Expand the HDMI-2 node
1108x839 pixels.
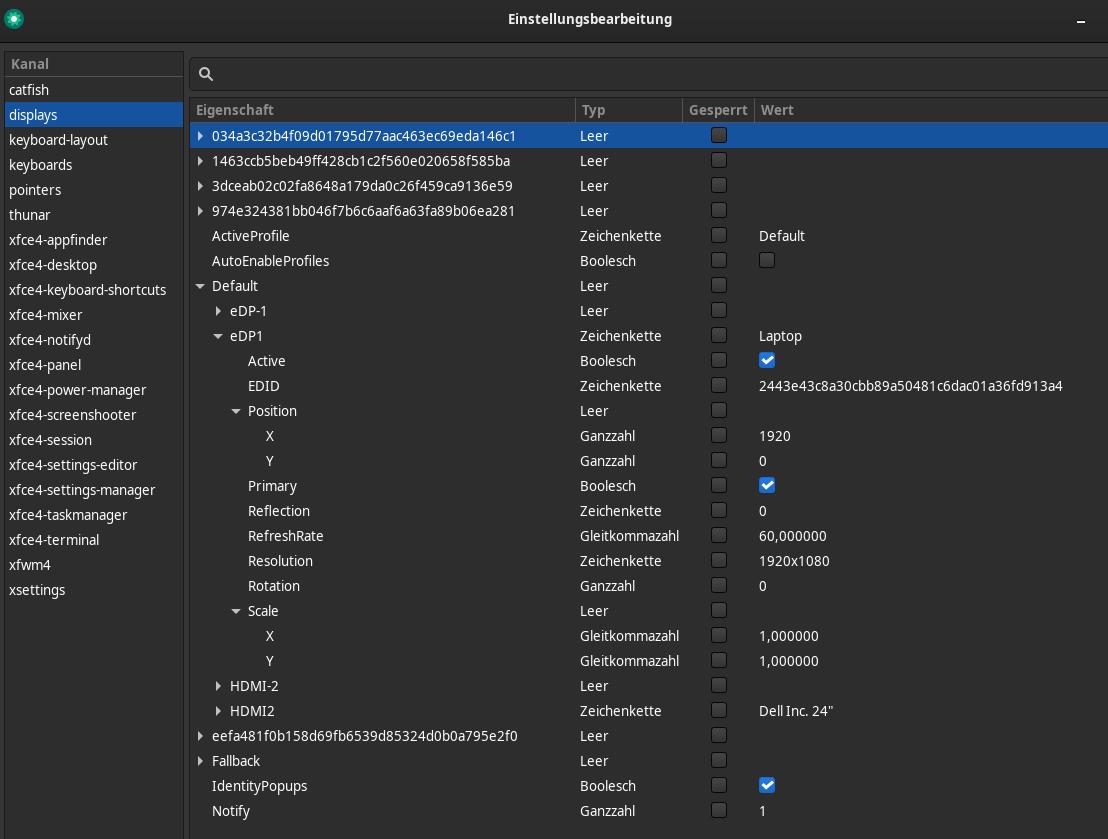[218, 686]
